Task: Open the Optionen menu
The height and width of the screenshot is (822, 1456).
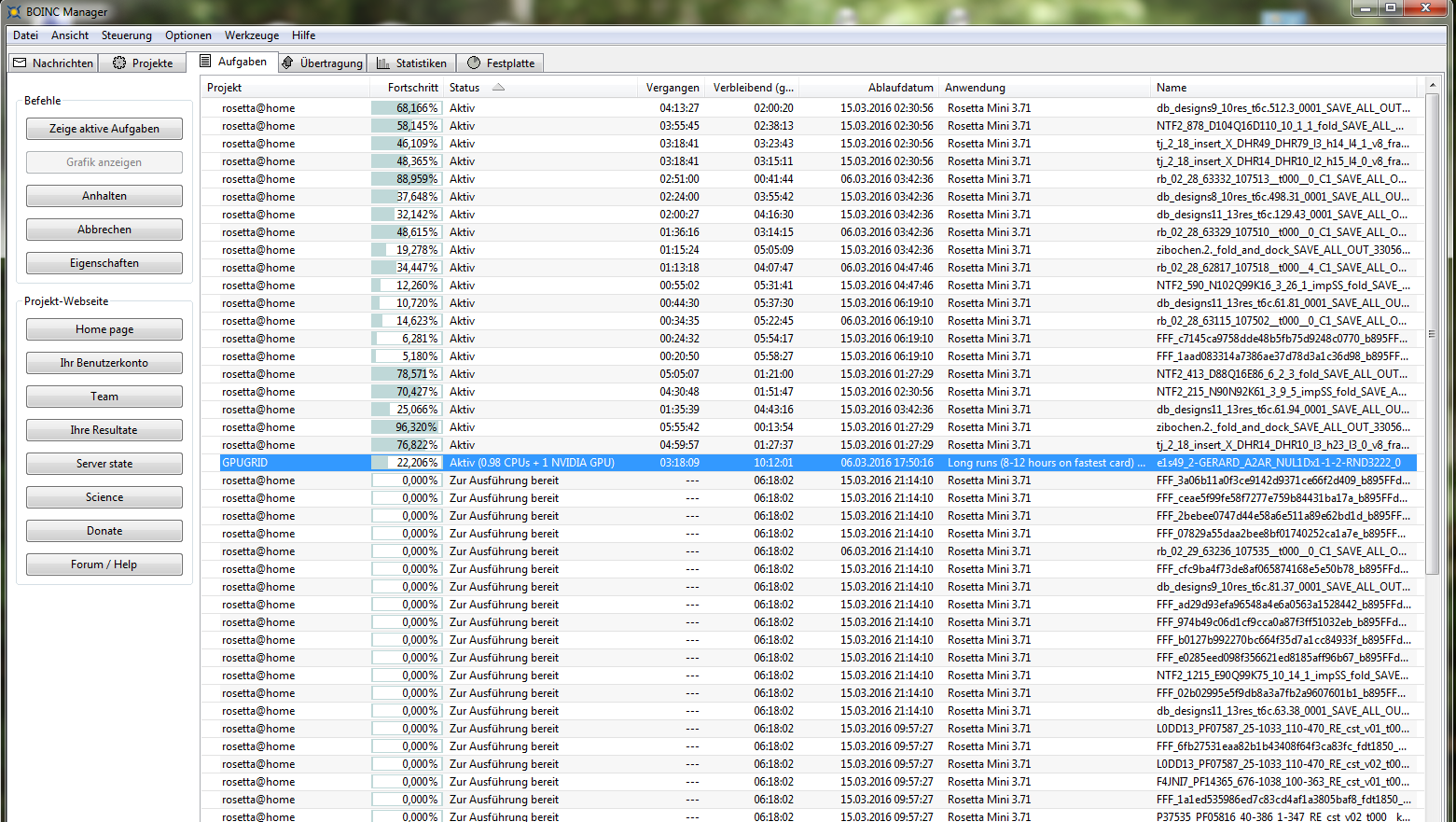Action: pyautogui.click(x=188, y=35)
